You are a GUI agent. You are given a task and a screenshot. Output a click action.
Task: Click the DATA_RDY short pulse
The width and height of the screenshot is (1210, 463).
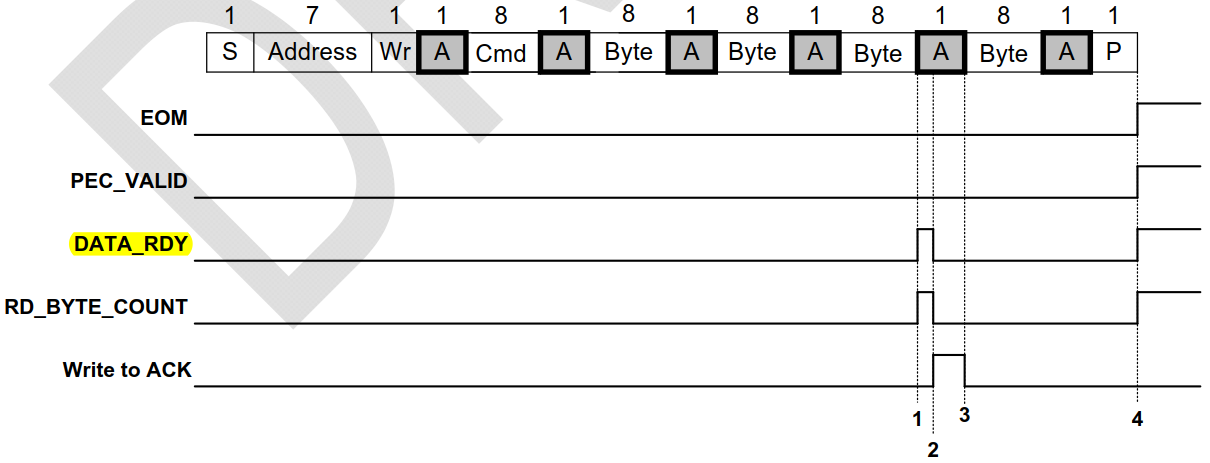pos(925,245)
